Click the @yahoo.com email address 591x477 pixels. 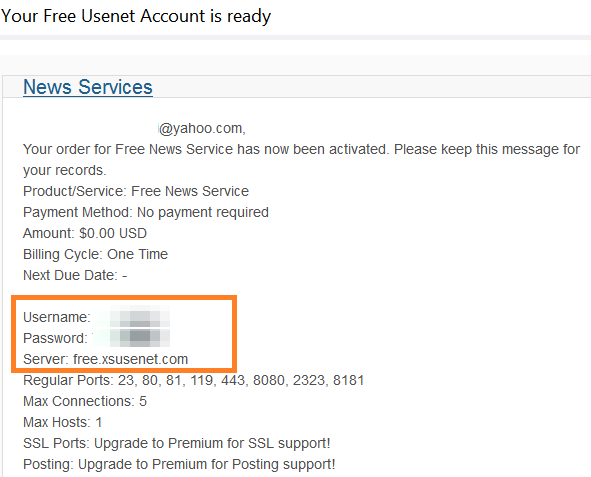[x=202, y=128]
